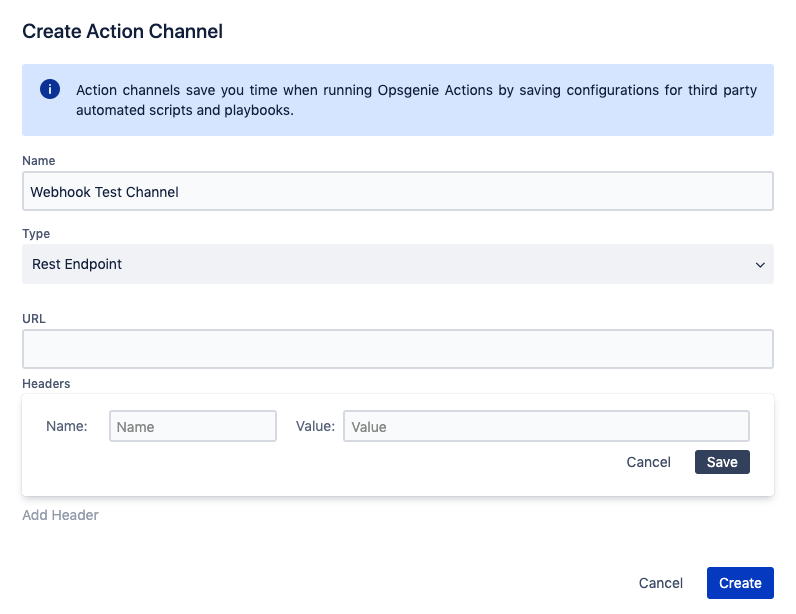Save the new header
This screenshot has height=614, width=796.
tap(722, 462)
